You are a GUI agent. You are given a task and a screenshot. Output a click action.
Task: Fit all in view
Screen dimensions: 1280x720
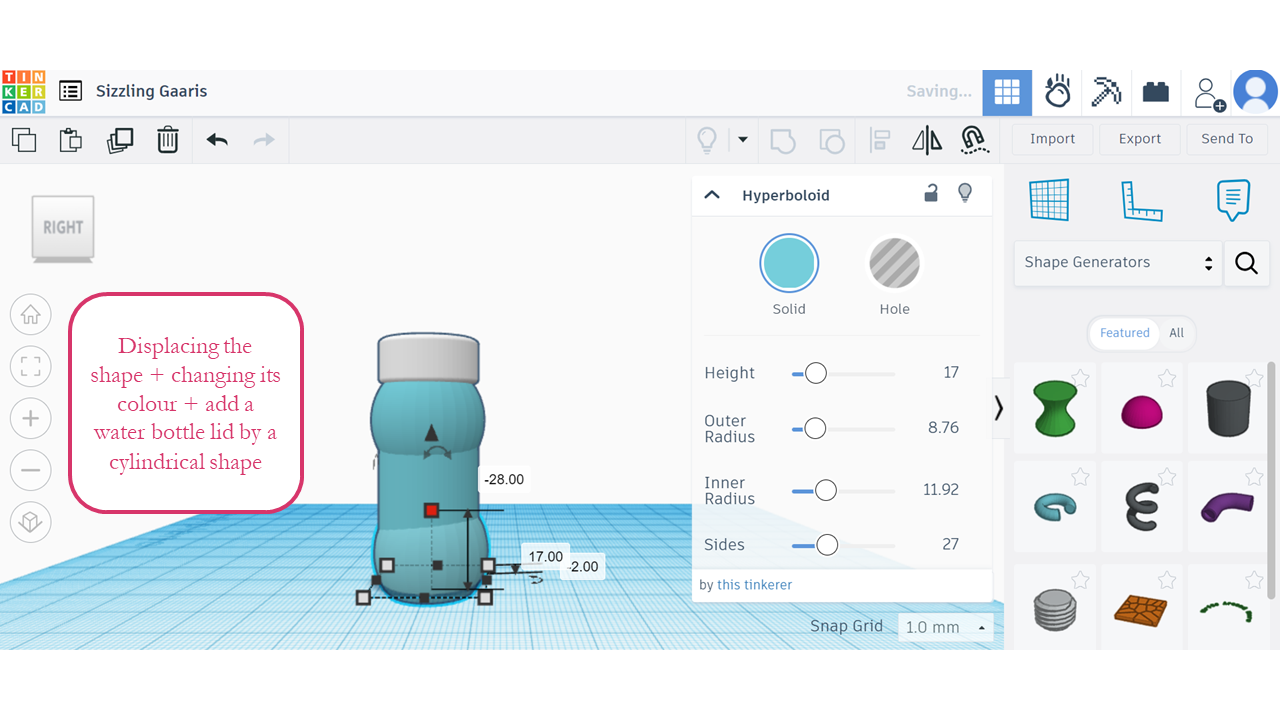(x=31, y=367)
